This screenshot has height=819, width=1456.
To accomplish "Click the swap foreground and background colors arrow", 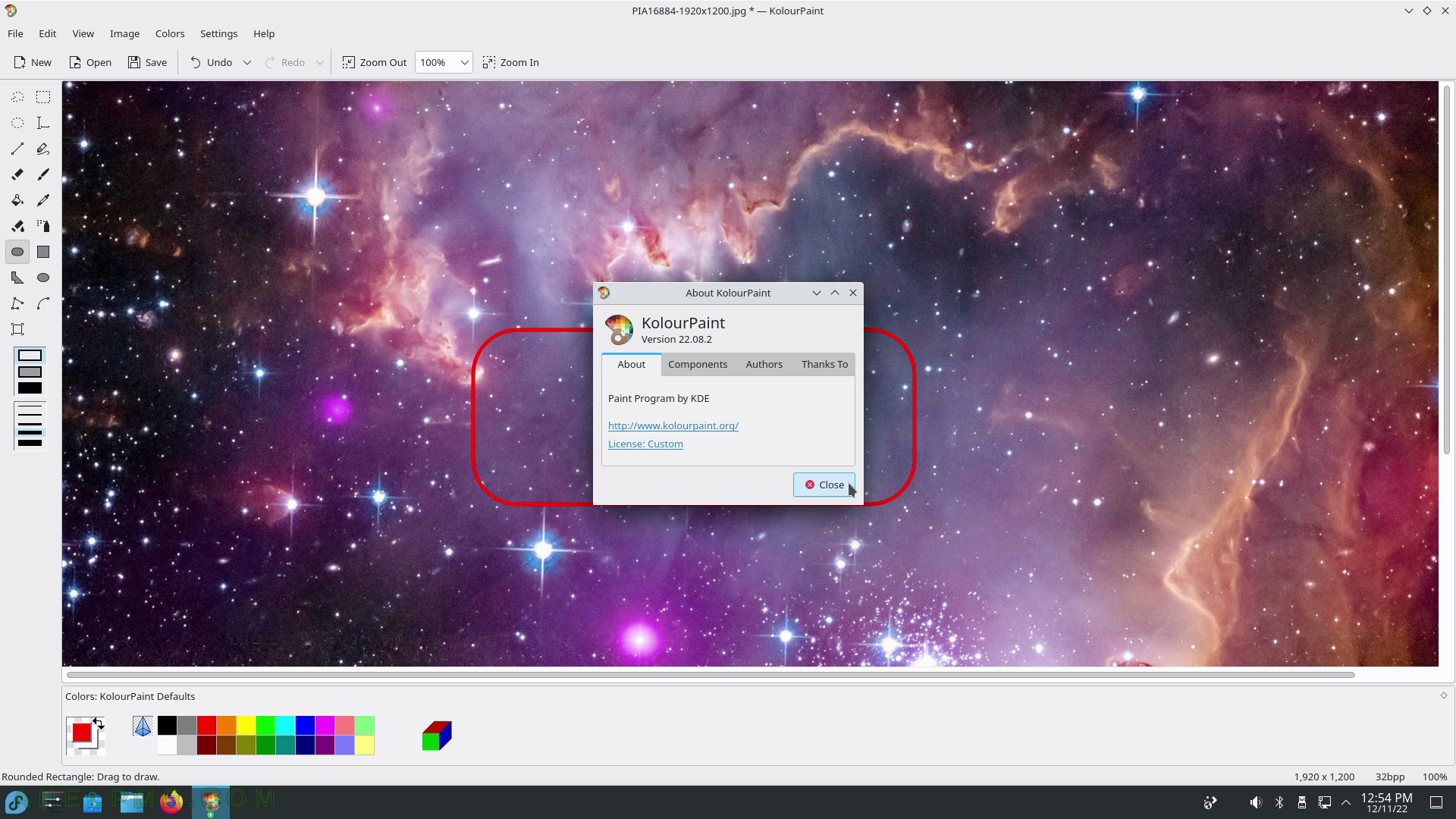I will (99, 723).
